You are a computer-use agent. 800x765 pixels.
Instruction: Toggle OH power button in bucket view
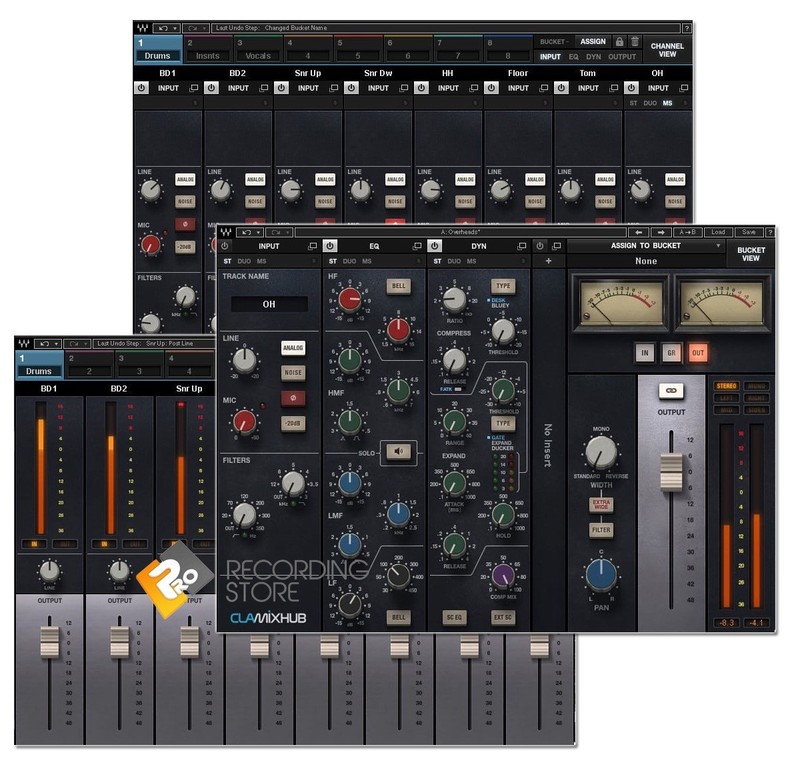[631, 88]
